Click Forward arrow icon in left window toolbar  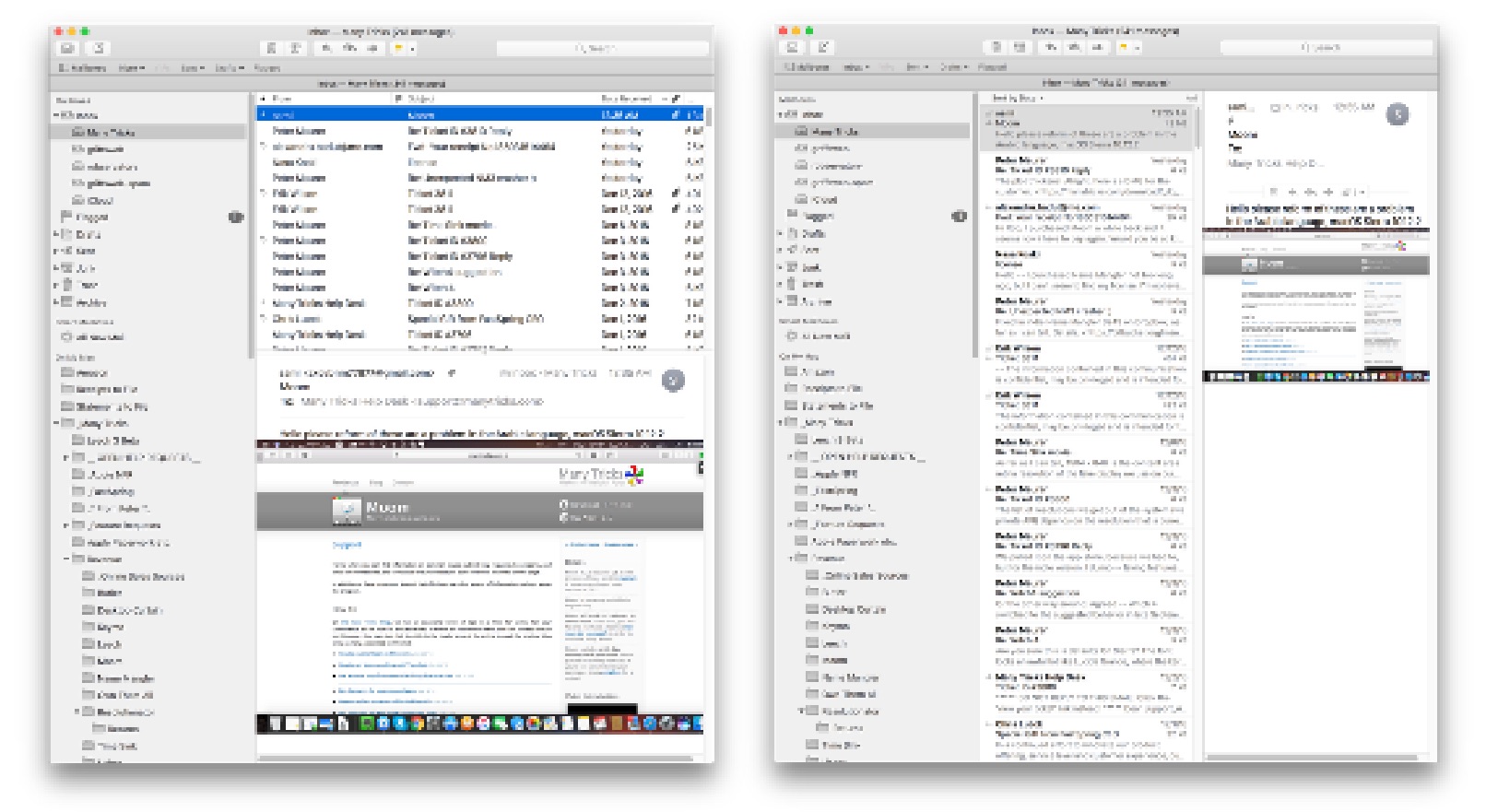pyautogui.click(x=372, y=48)
